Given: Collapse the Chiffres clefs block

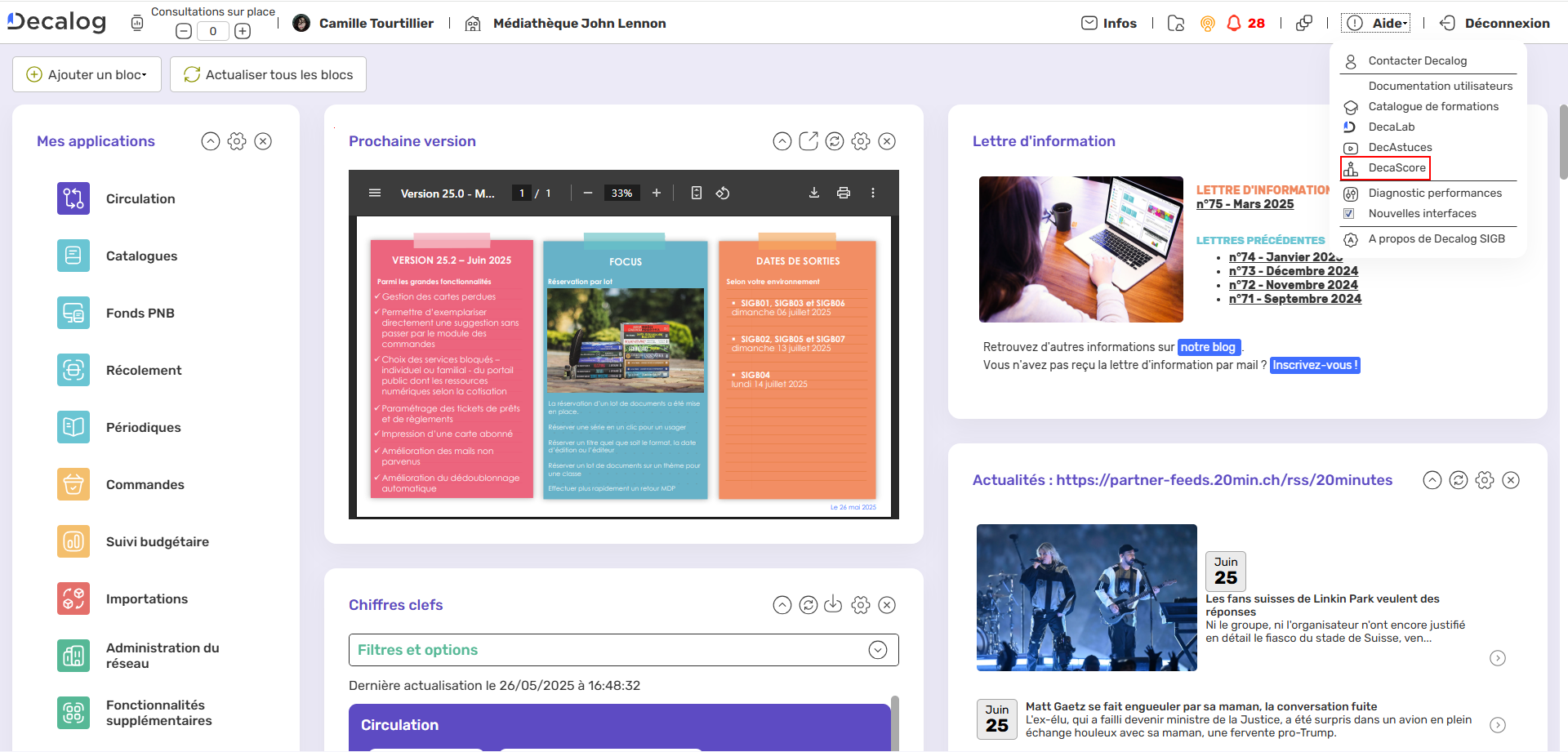Looking at the screenshot, I should pos(782,605).
